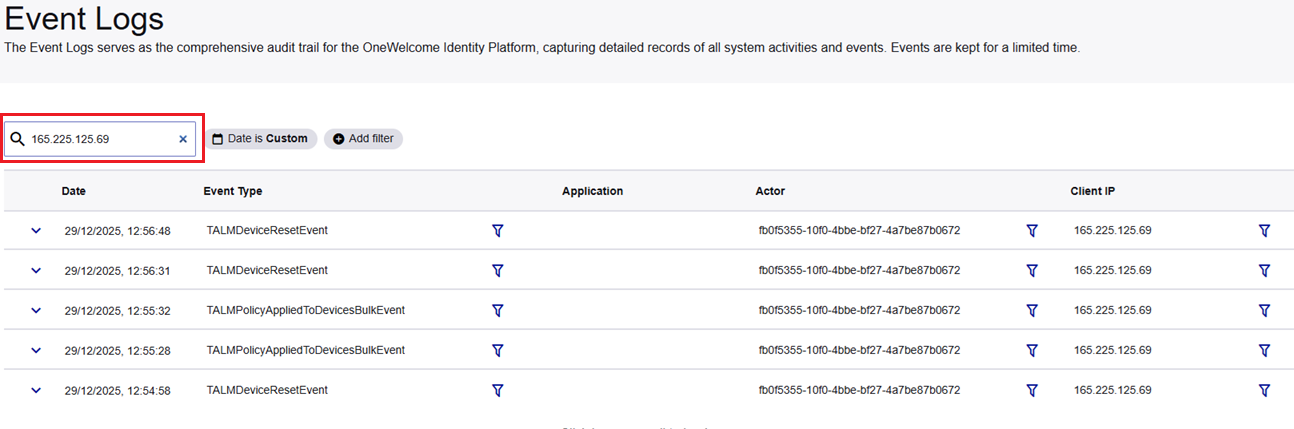Expand the 12:55:28 event row chevron
The width and height of the screenshot is (1294, 429).
(x=36, y=350)
